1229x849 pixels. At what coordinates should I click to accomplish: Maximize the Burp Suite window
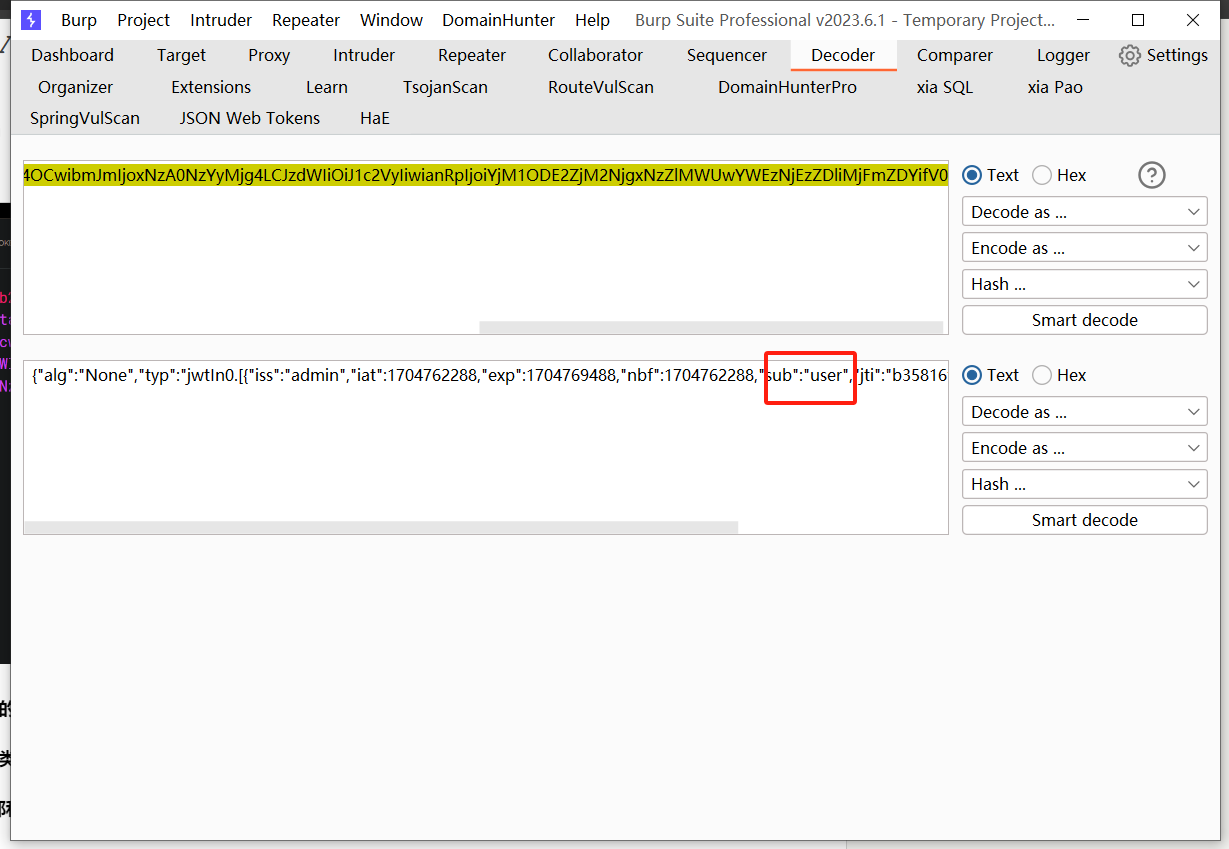1138,20
